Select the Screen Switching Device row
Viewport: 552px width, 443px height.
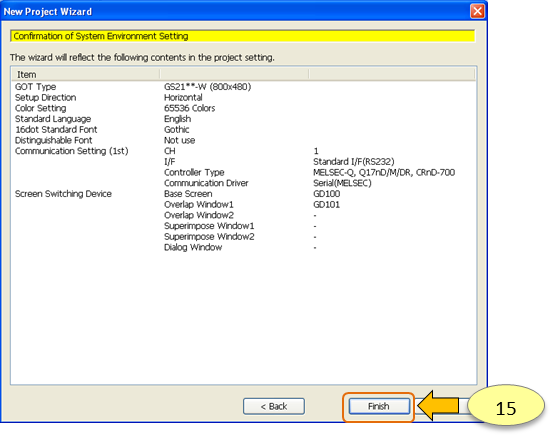[x=244, y=194]
